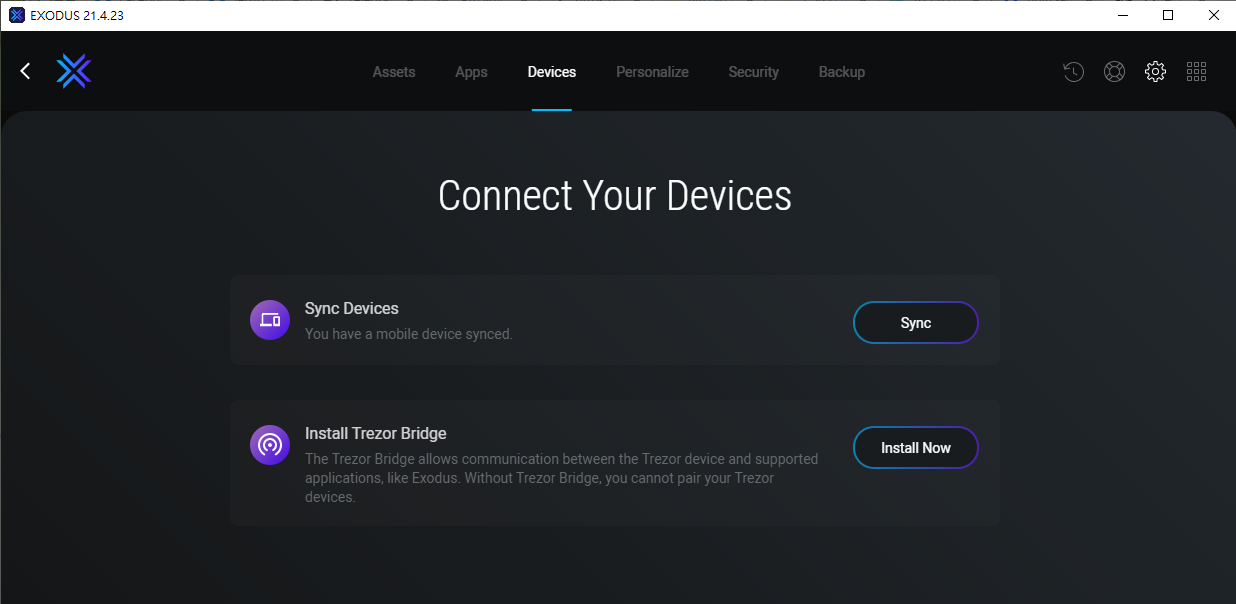Click the Install Trezor Bridge title
The image size is (1236, 604).
[376, 434]
